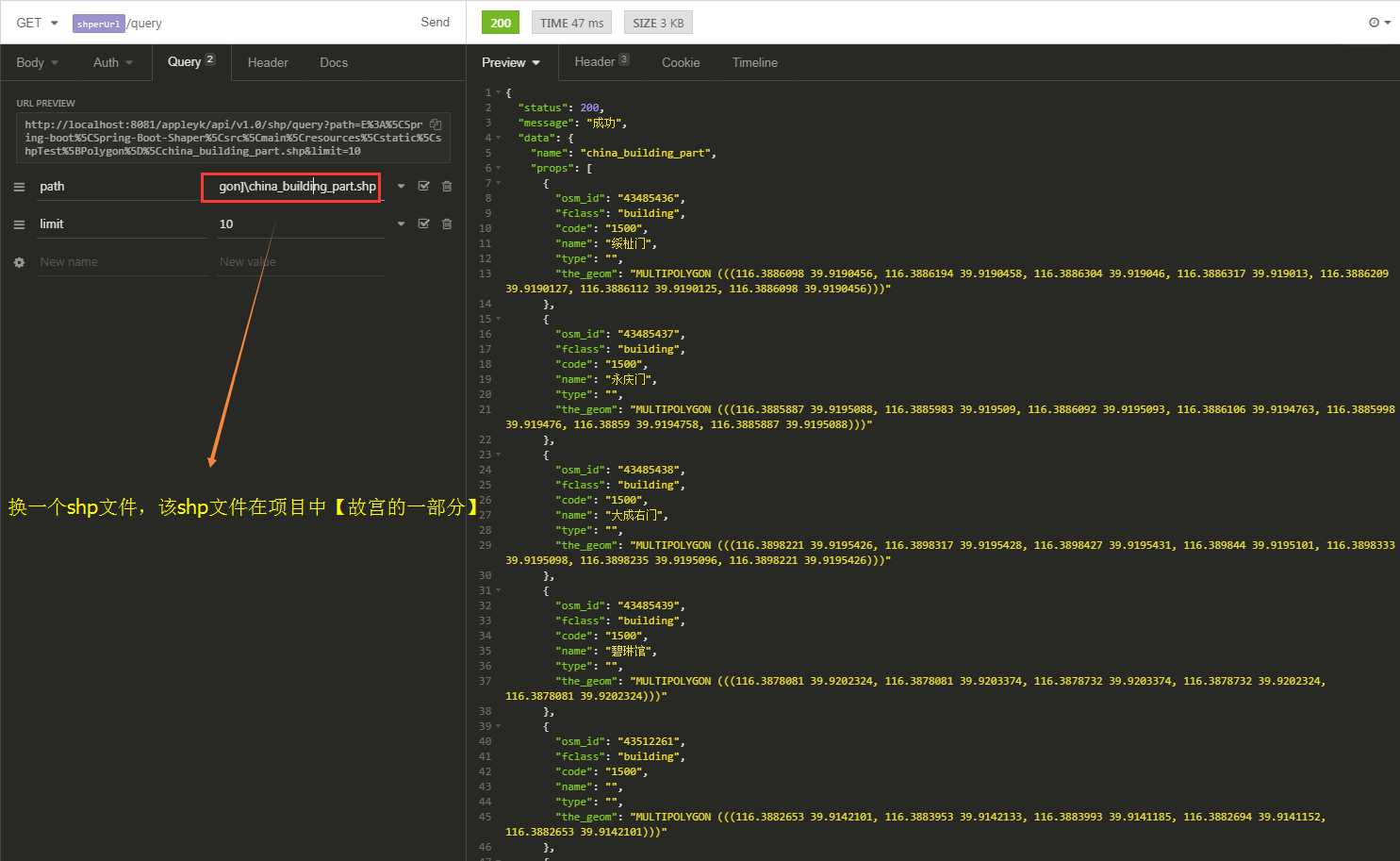Viewport: 1400px width, 861px height.
Task: Click the SIZE 3 KB badge
Action: coord(658,23)
